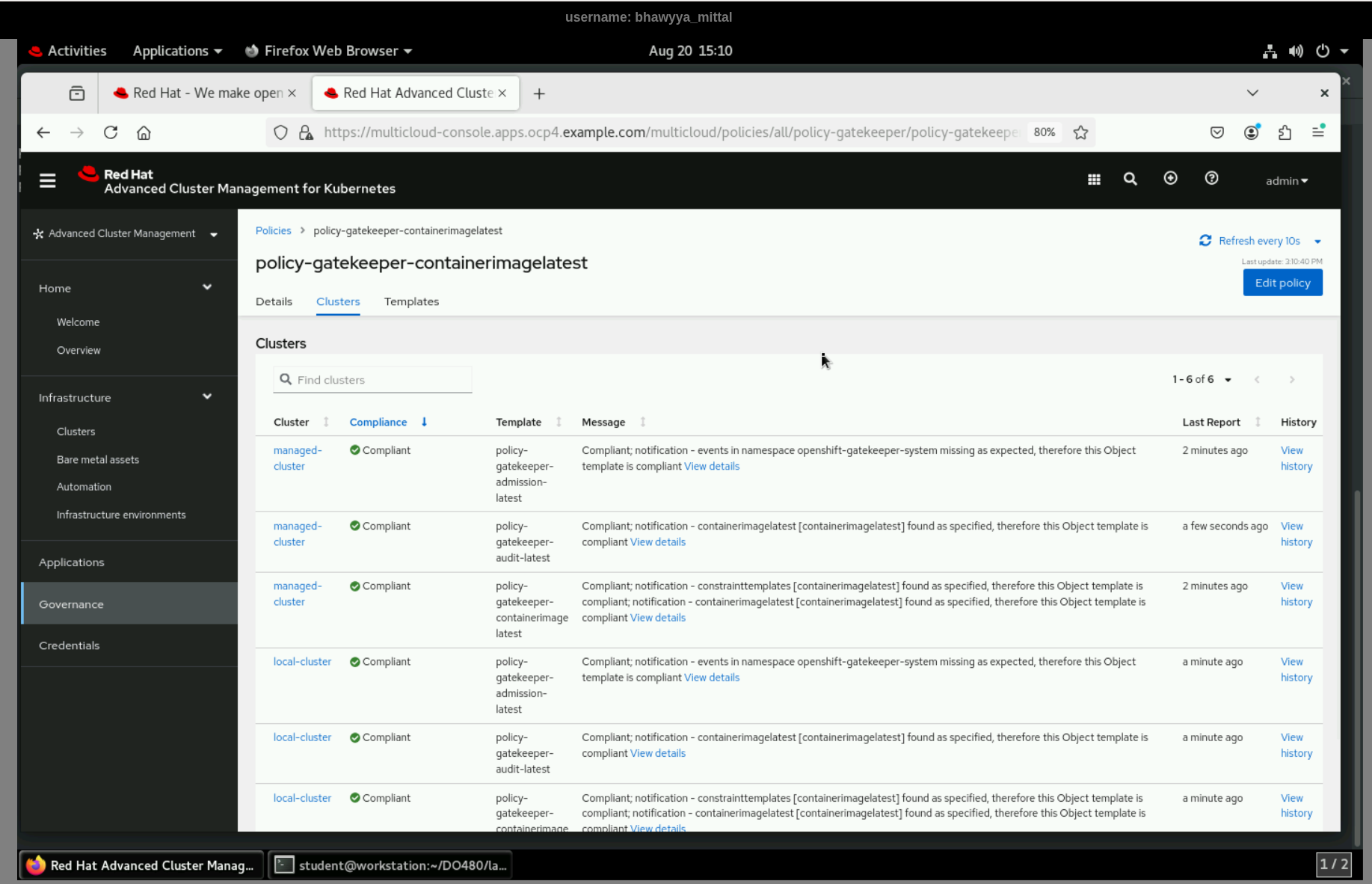
Task: Click the Edit policy button
Action: pyautogui.click(x=1282, y=283)
